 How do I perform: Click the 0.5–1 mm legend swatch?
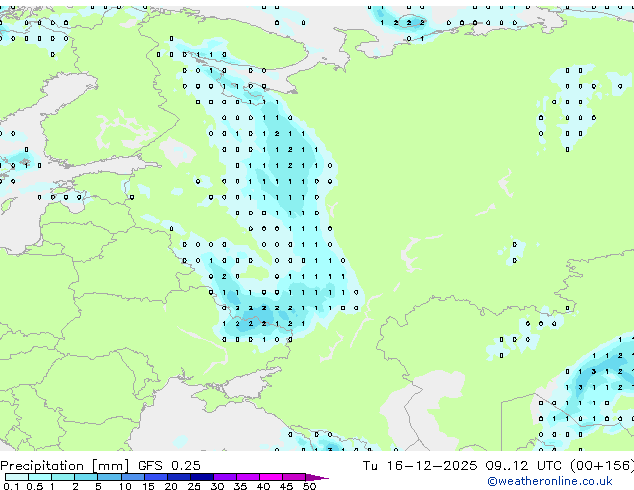point(40,477)
